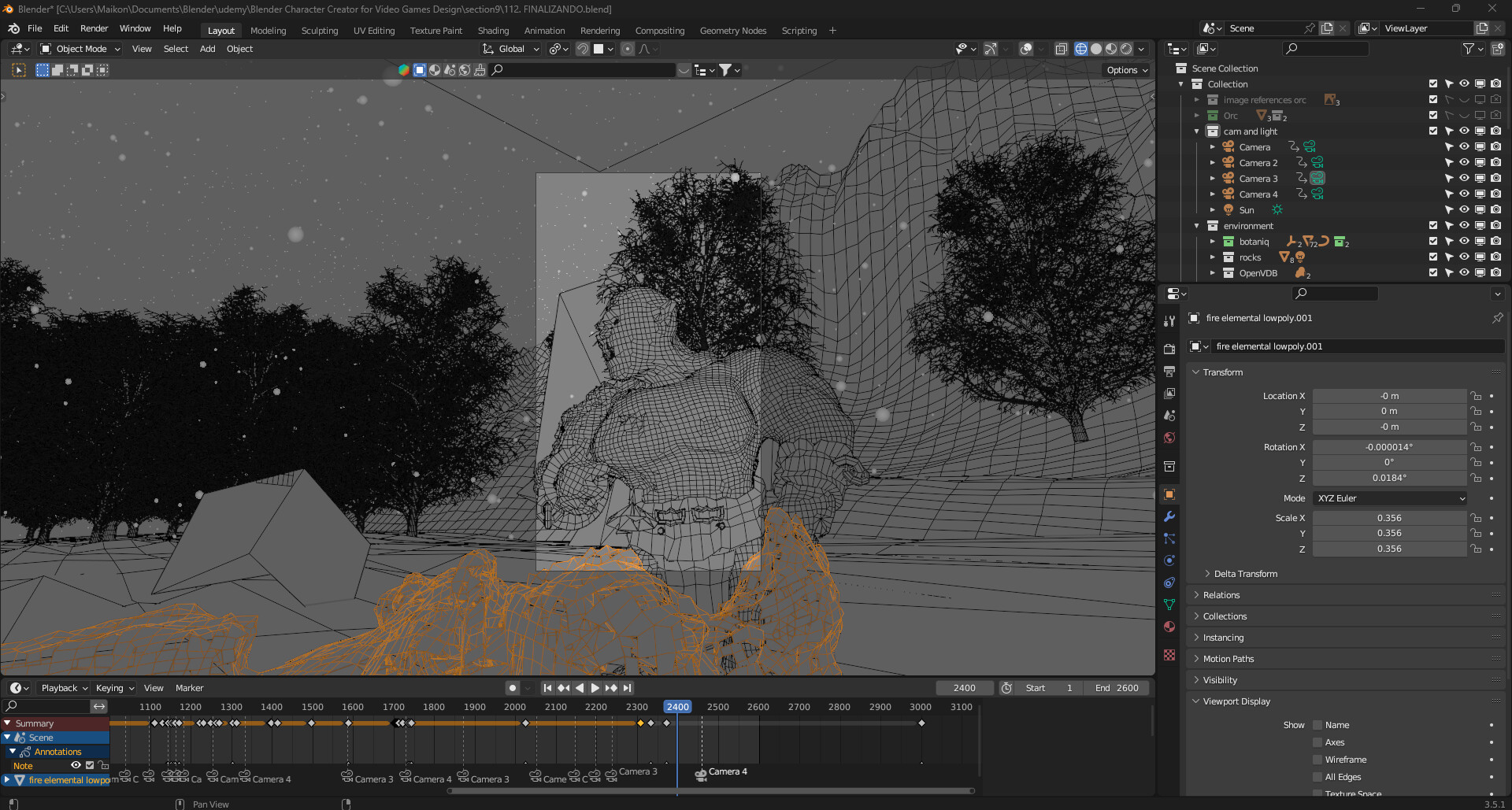This screenshot has height=810, width=1512.
Task: Collapse the cam and light collection
Action: click(1196, 131)
